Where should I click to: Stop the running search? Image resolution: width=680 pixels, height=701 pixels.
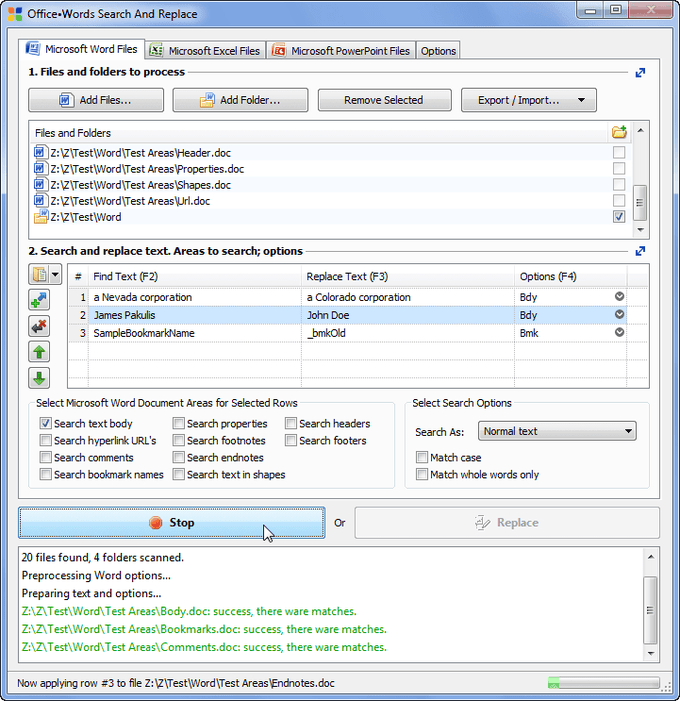[172, 523]
